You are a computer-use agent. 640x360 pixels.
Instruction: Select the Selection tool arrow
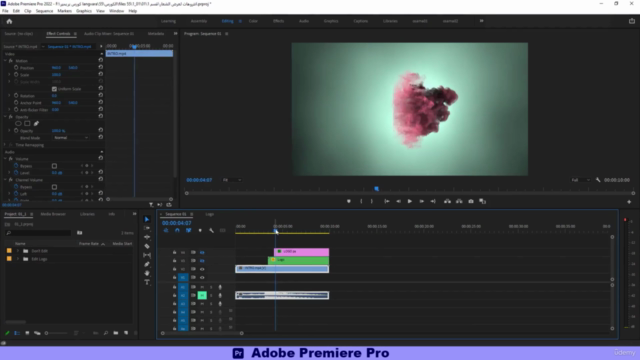click(x=147, y=219)
